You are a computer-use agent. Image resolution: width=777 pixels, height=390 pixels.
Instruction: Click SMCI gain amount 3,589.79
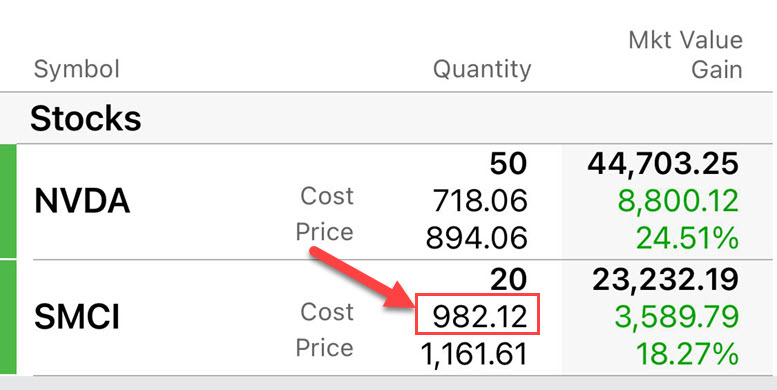click(x=674, y=318)
